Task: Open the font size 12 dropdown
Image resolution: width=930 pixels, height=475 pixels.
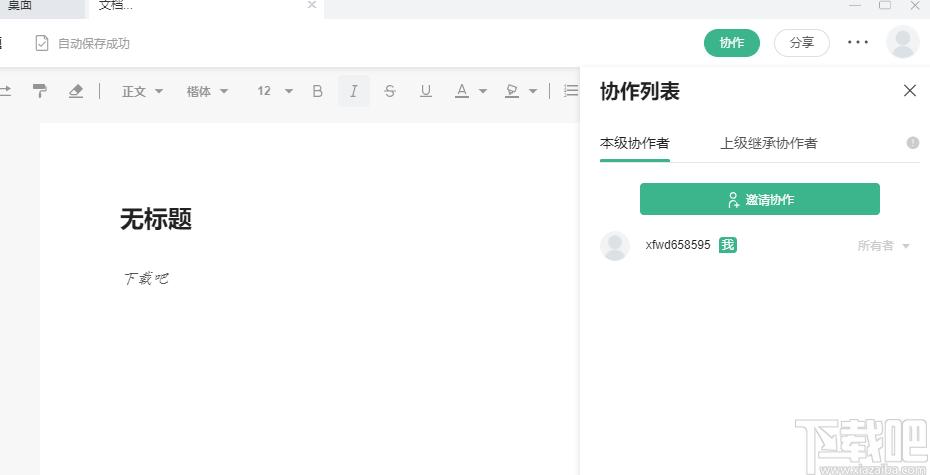Action: [x=275, y=91]
